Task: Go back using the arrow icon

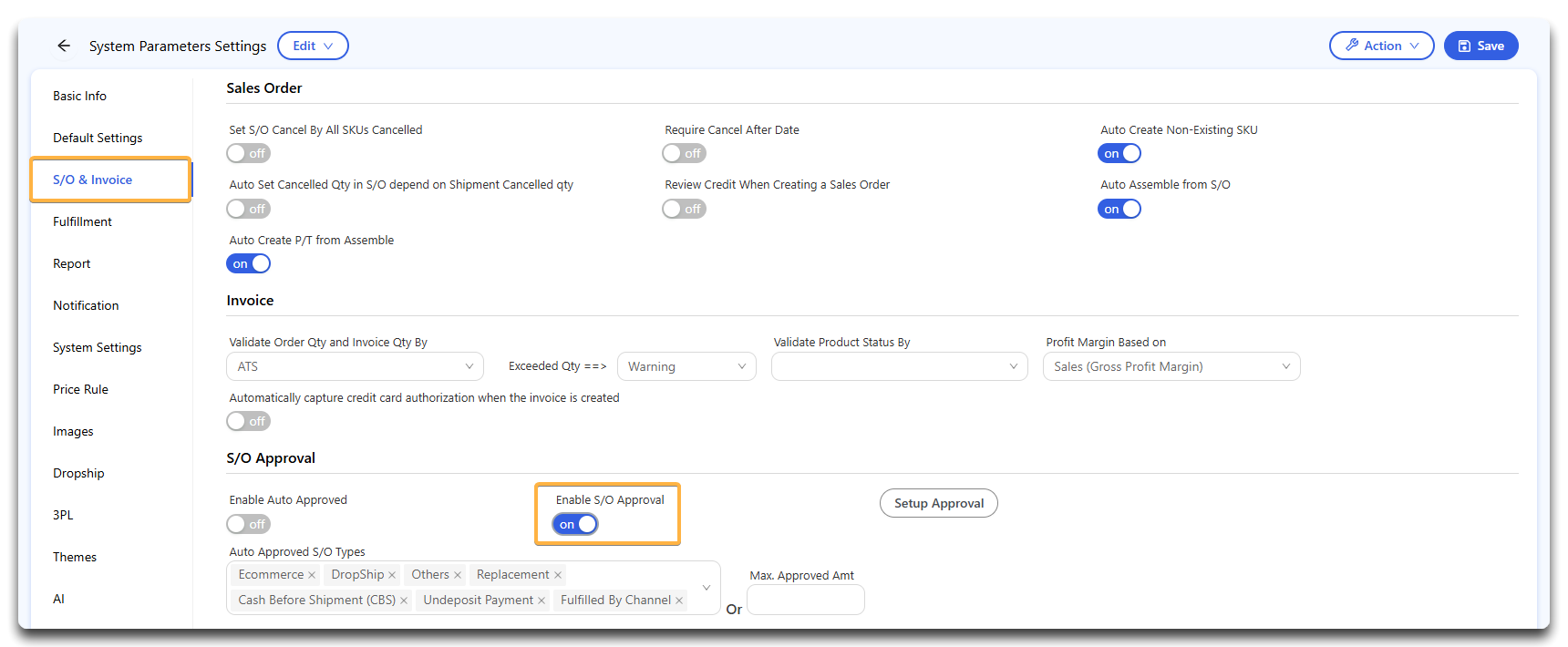Action: [64, 46]
